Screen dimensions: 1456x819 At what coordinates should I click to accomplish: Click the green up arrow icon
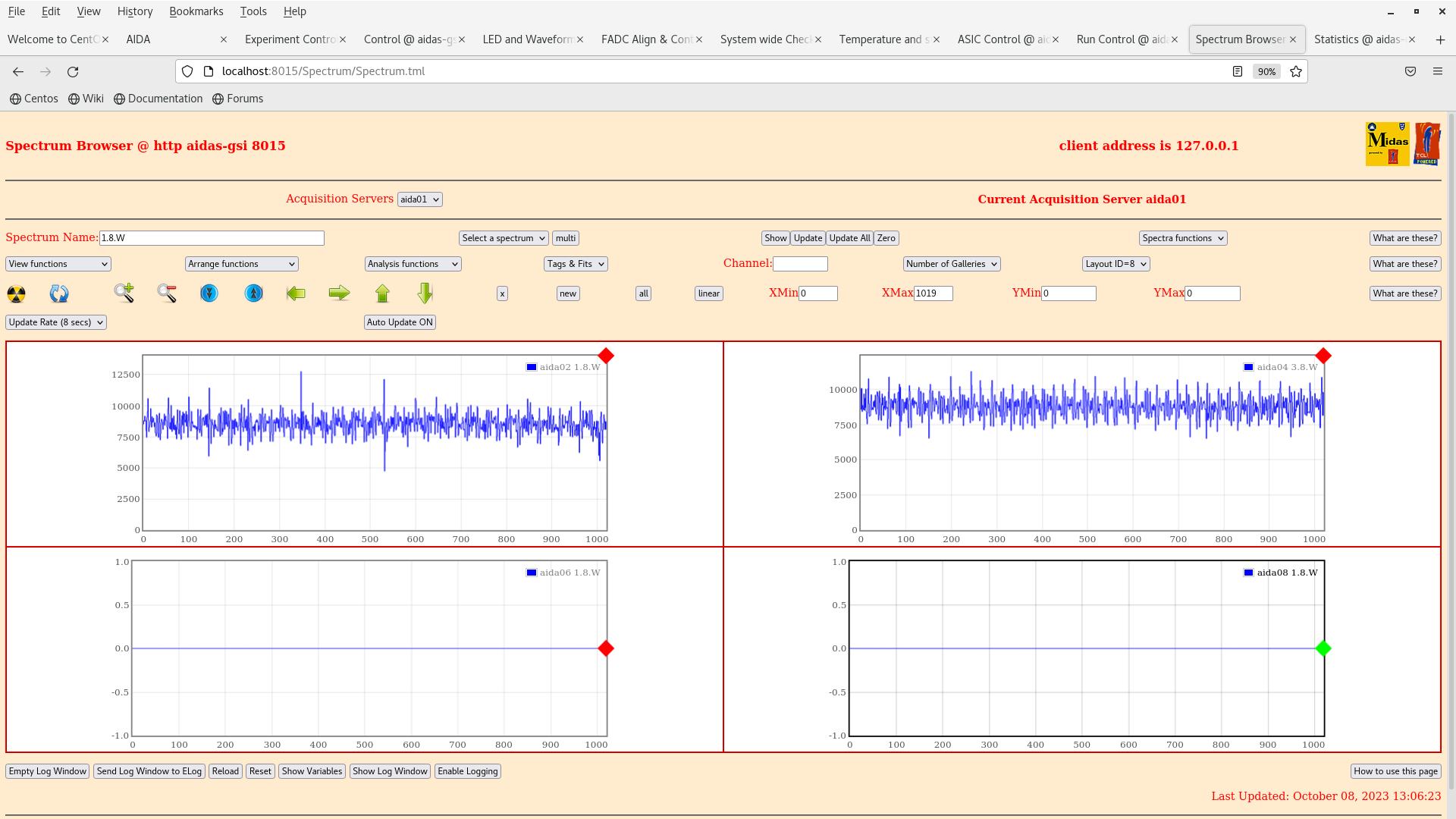[382, 293]
